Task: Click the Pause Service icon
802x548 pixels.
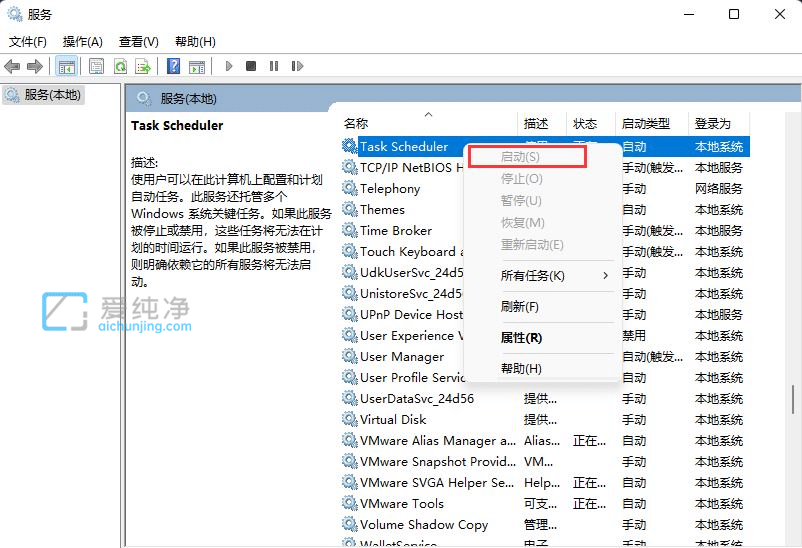Action: click(274, 66)
